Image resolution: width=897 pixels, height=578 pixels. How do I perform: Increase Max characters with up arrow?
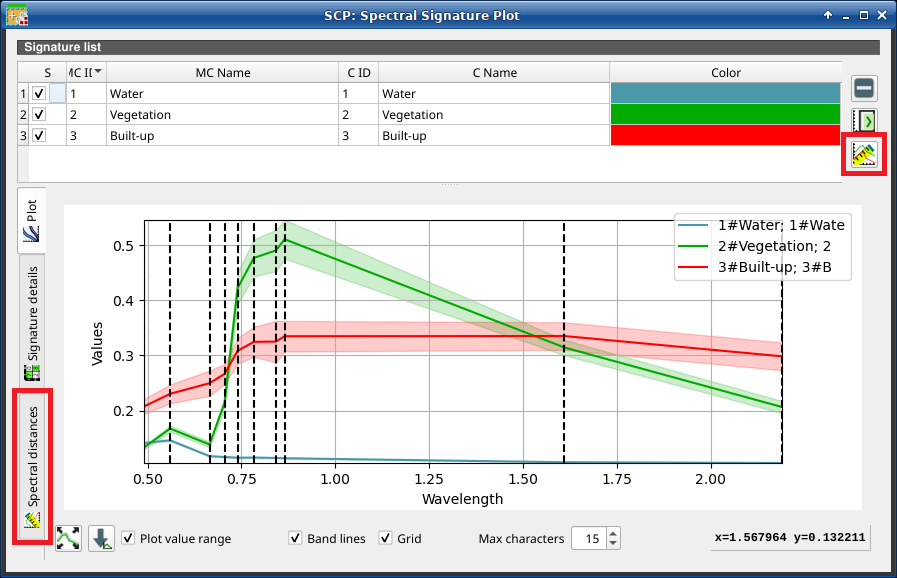(612, 533)
